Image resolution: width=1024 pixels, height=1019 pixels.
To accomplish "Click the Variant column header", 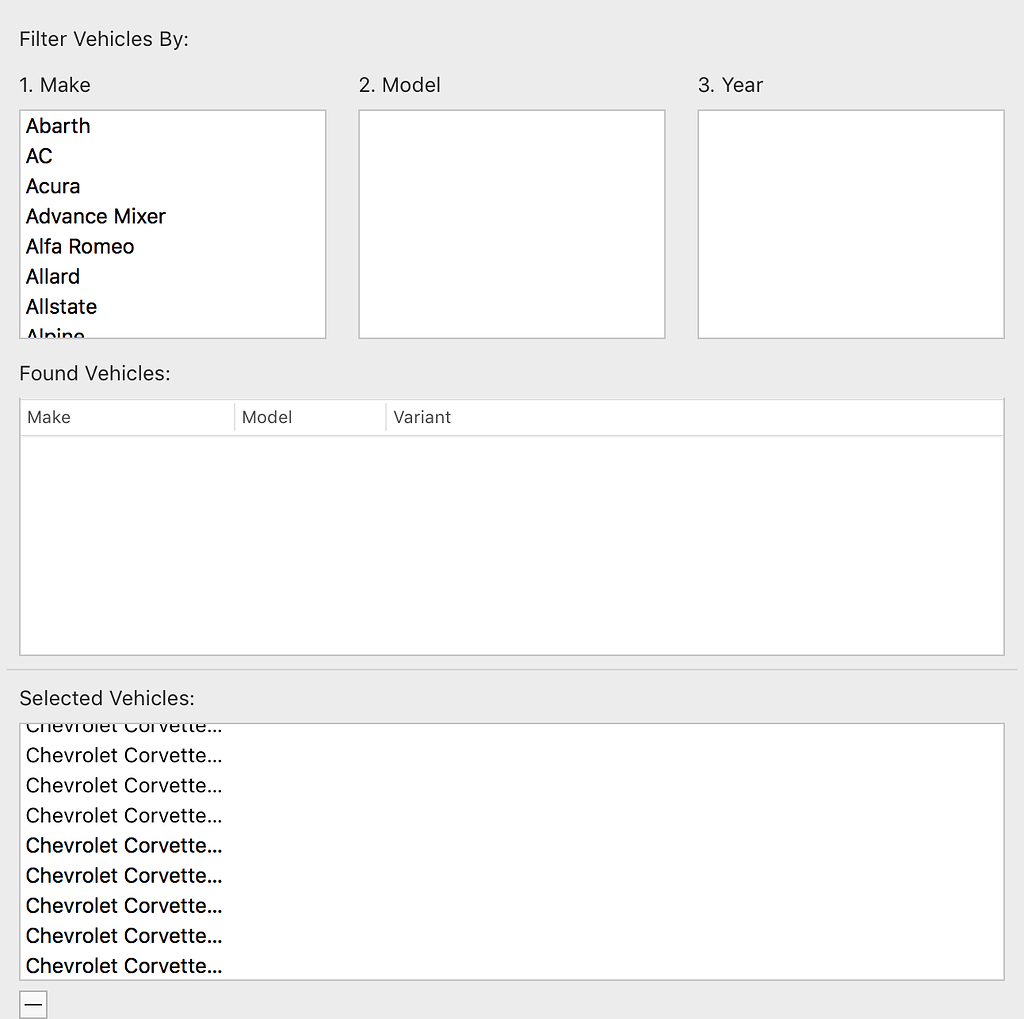I will point(695,417).
